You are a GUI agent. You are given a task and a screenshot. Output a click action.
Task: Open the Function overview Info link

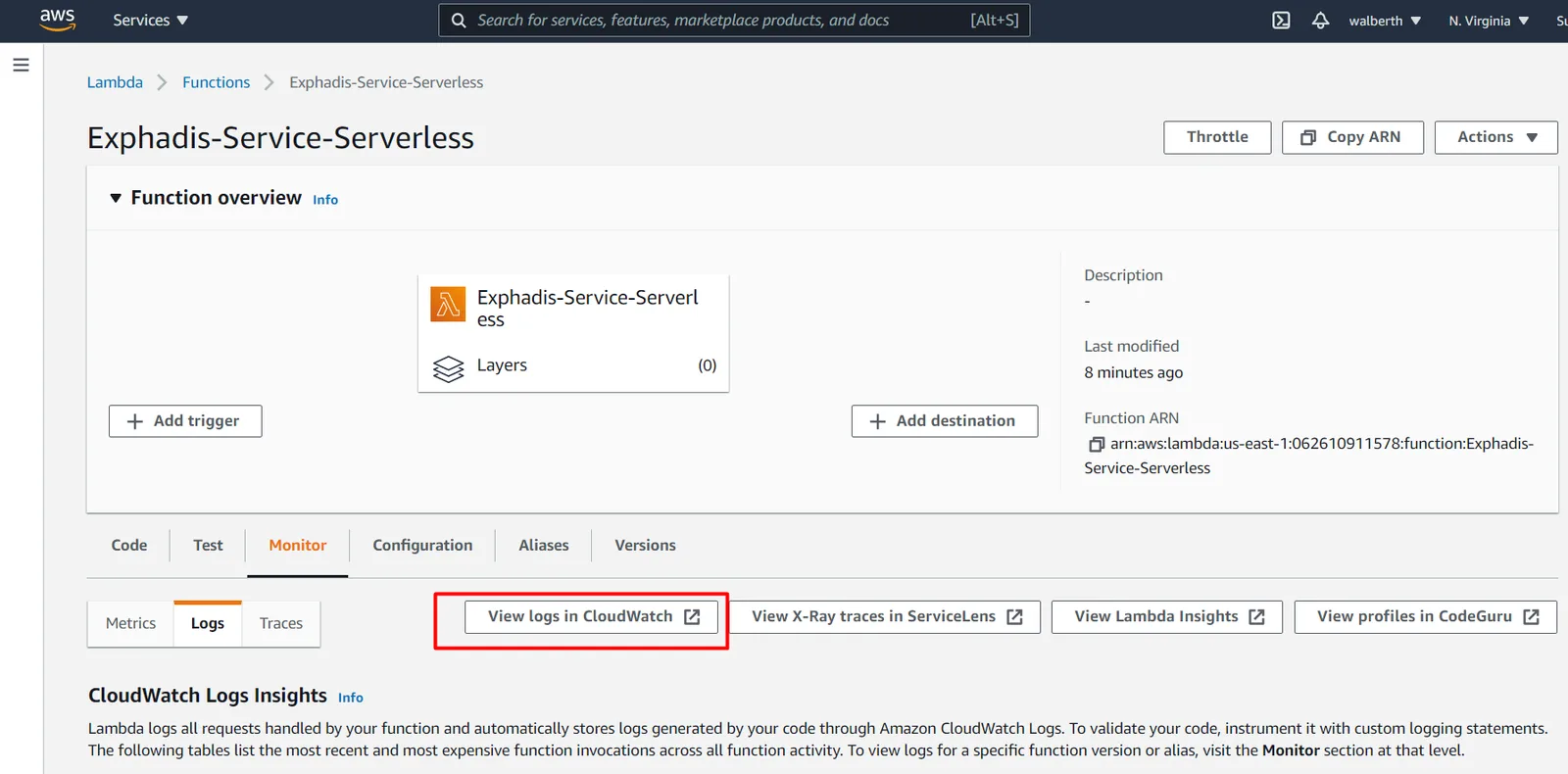point(325,200)
